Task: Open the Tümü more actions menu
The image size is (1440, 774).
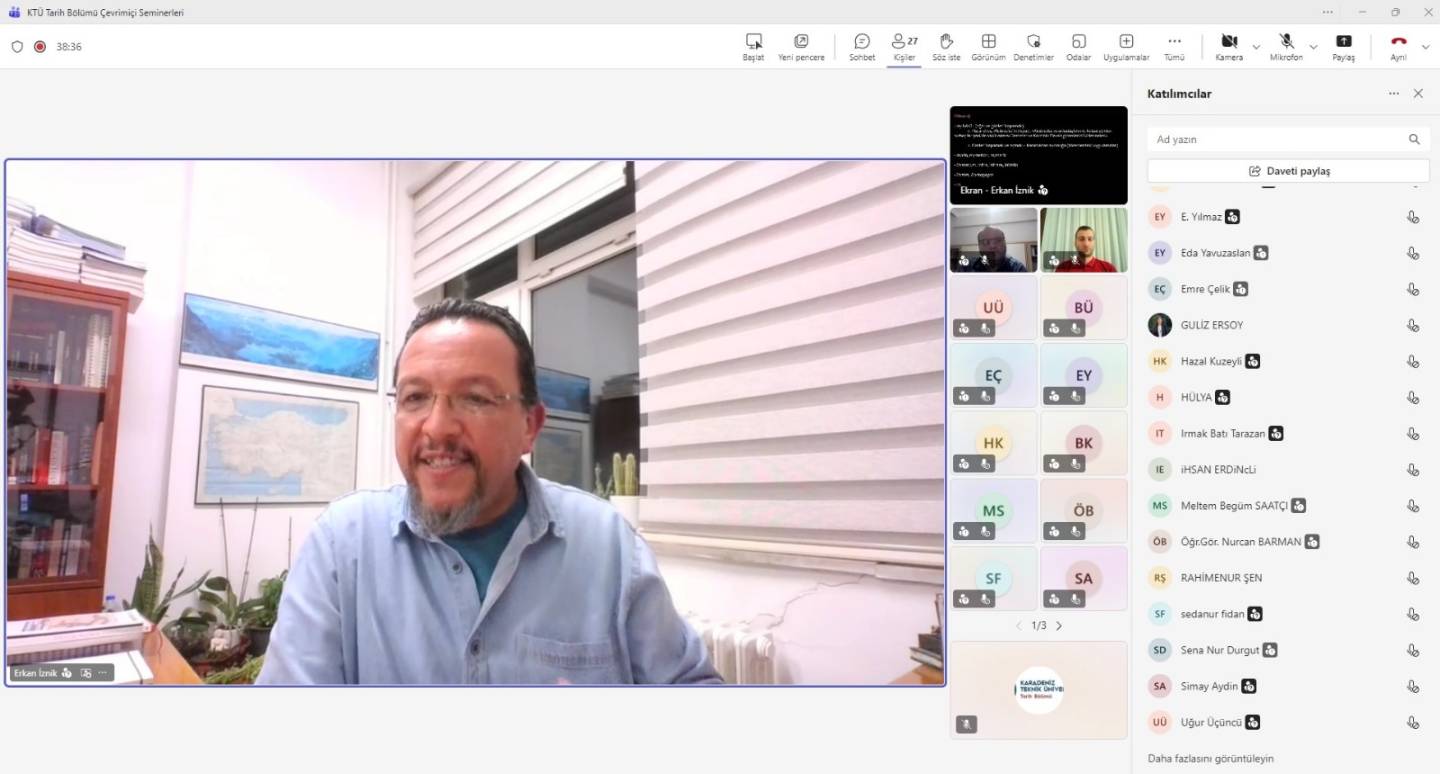Action: (x=1174, y=46)
